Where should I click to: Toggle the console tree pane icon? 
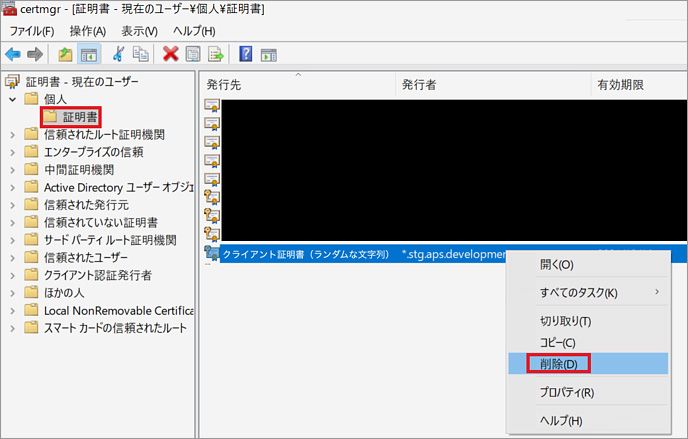89,55
